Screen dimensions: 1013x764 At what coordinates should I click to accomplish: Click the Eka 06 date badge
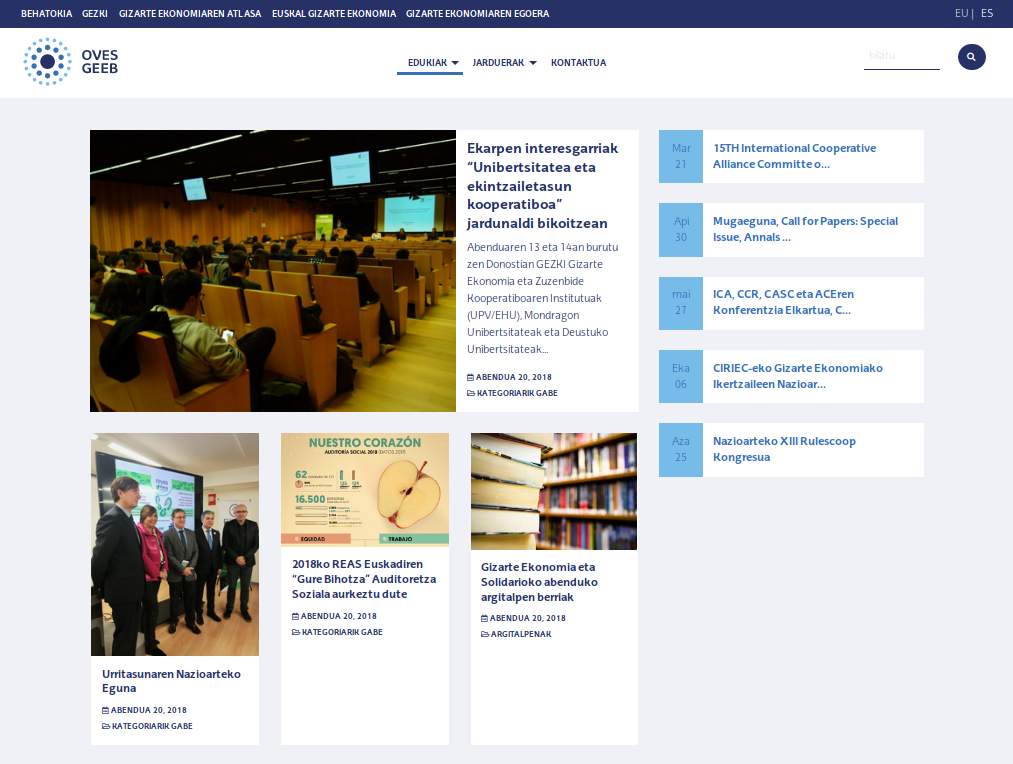[x=681, y=376]
